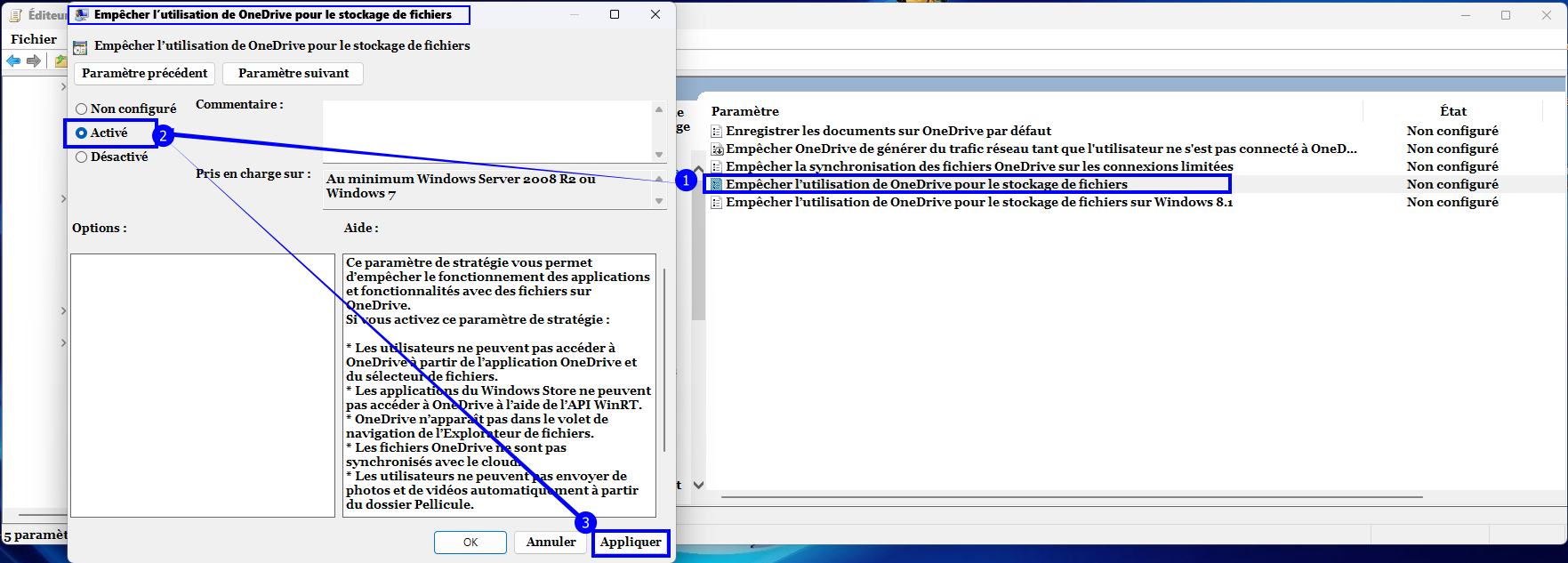Viewport: 1568px width, 563px height.
Task: Click the forward arrow in editor toolbar
Action: tap(34, 60)
